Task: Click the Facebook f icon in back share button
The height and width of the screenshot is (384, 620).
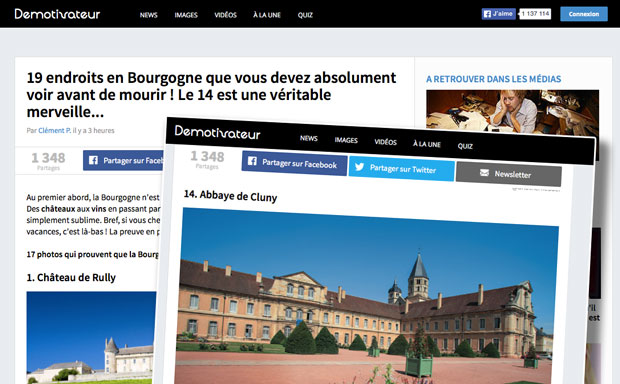Action: pyautogui.click(x=93, y=160)
